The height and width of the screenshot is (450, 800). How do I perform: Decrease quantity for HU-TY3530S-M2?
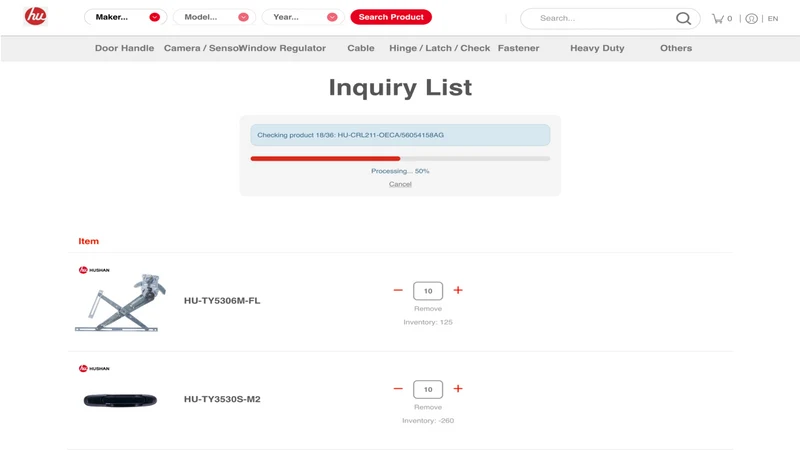pos(398,389)
